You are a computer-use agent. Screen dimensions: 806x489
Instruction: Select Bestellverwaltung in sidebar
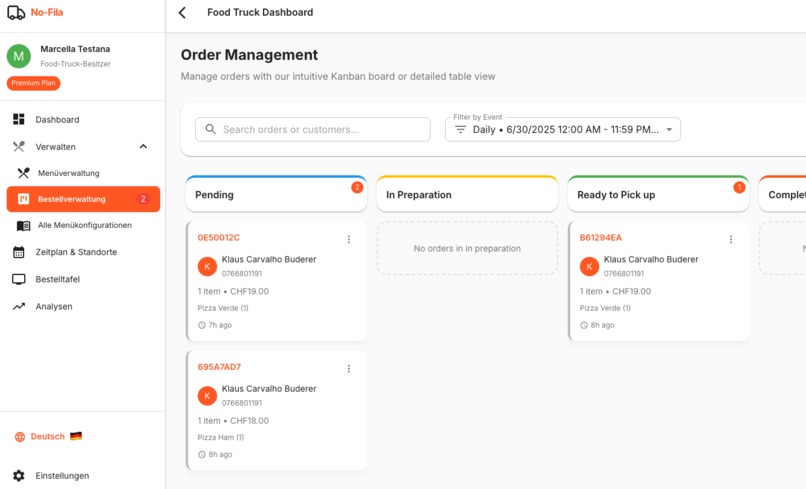tap(83, 199)
